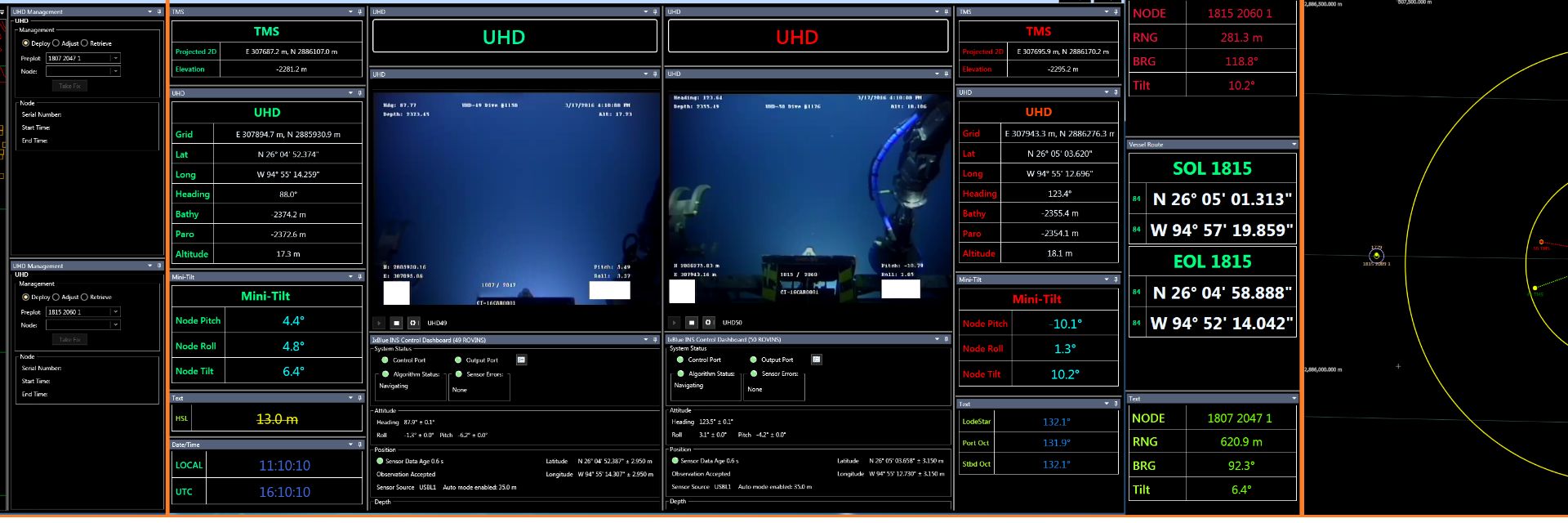Viewport: 1568px width, 523px height.
Task: Pin the green UHD title panel
Action: pyautogui.click(x=655, y=12)
